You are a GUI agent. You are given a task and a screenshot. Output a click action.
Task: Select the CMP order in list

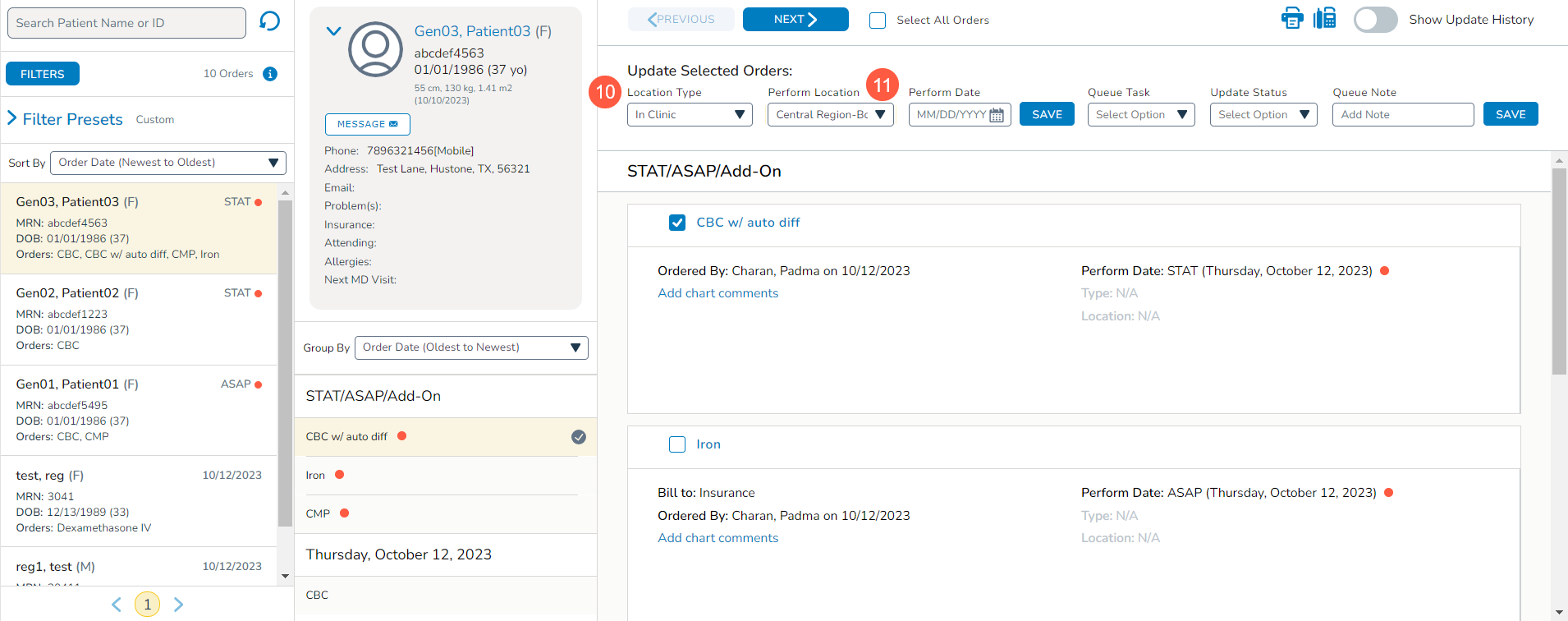(x=318, y=514)
